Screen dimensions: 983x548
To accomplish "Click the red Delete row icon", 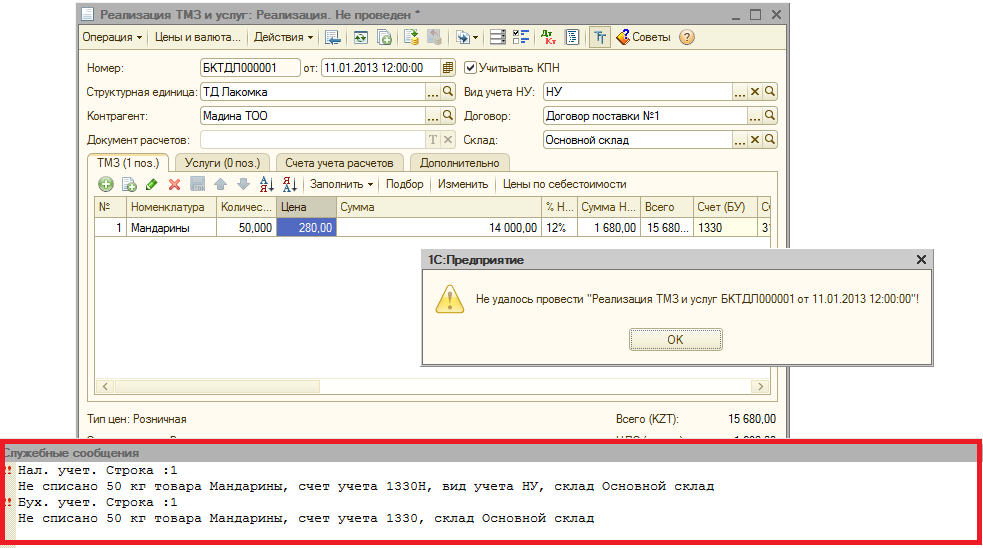I will coord(174,184).
